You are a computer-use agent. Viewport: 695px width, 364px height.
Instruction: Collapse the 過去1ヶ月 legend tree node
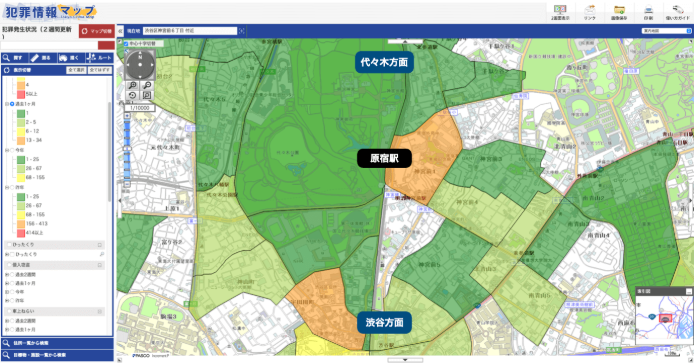point(7,104)
